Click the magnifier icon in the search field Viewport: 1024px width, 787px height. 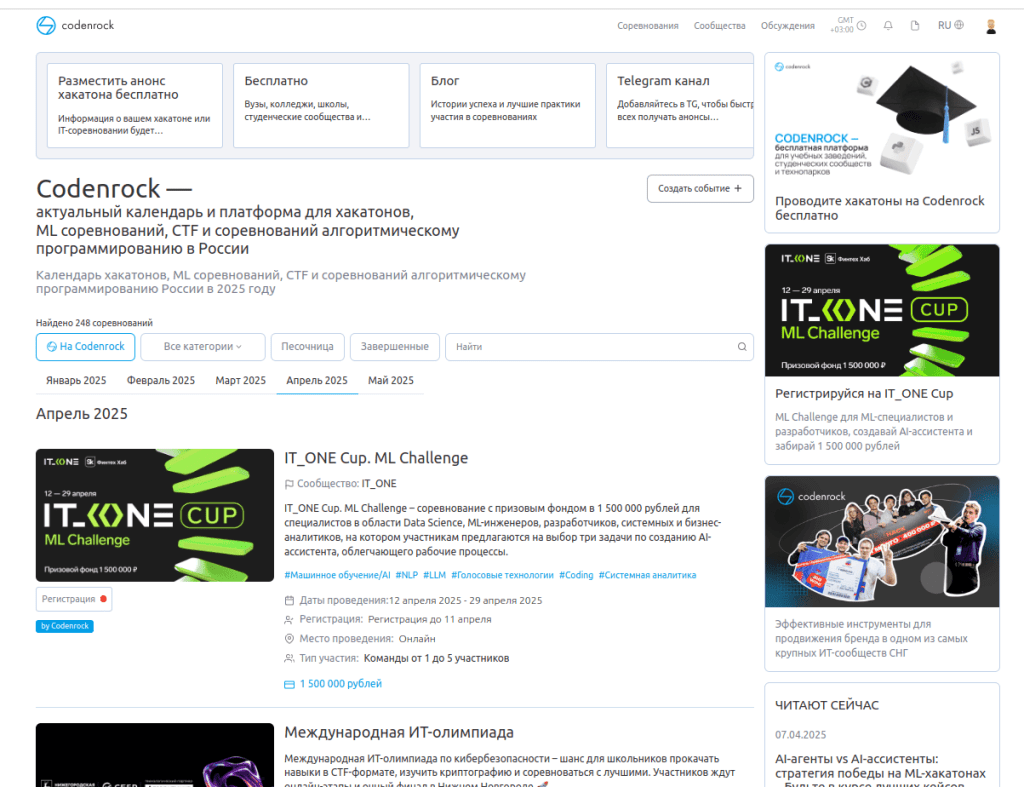742,347
